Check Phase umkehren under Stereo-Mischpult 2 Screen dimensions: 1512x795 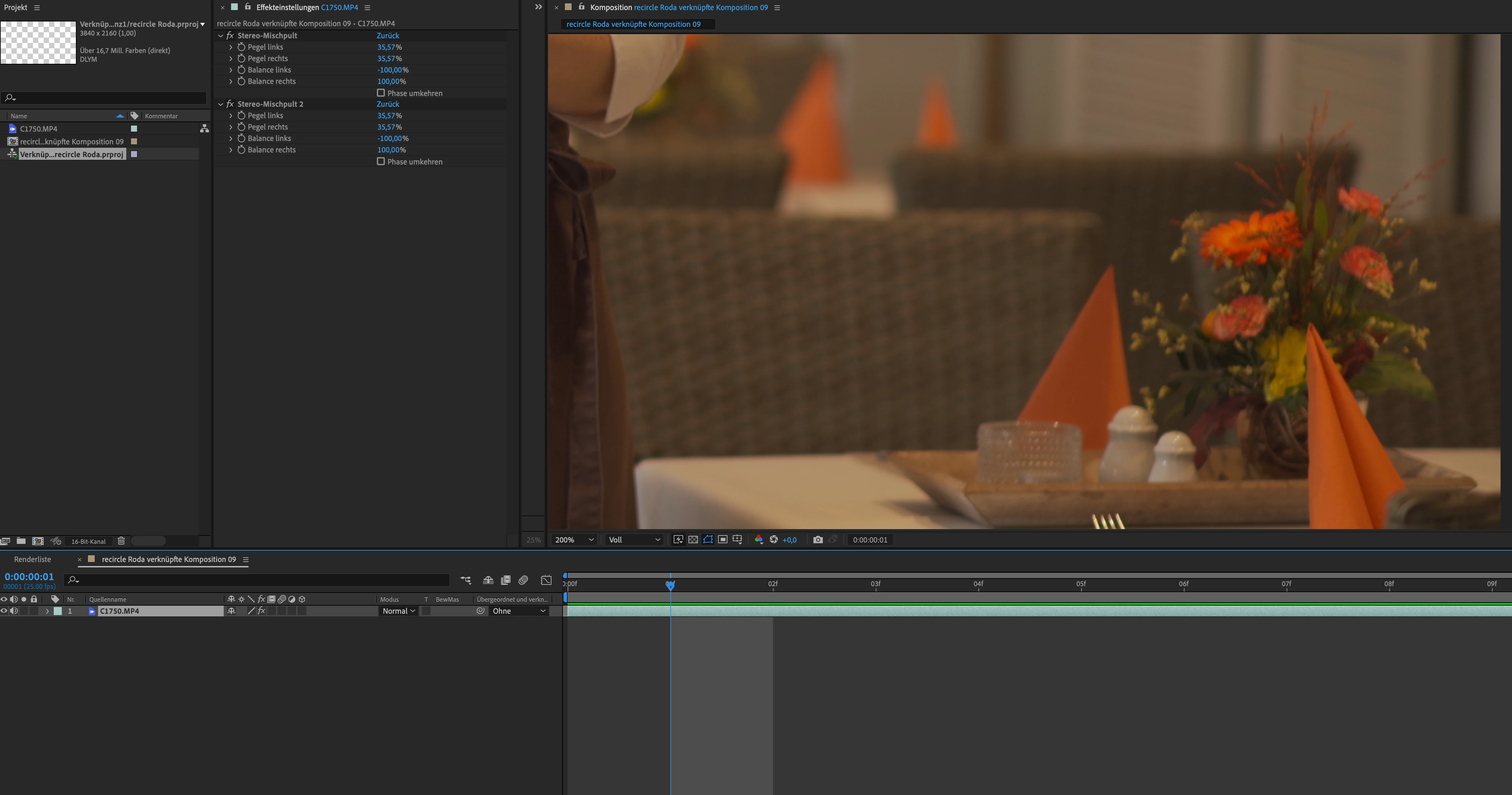[381, 161]
